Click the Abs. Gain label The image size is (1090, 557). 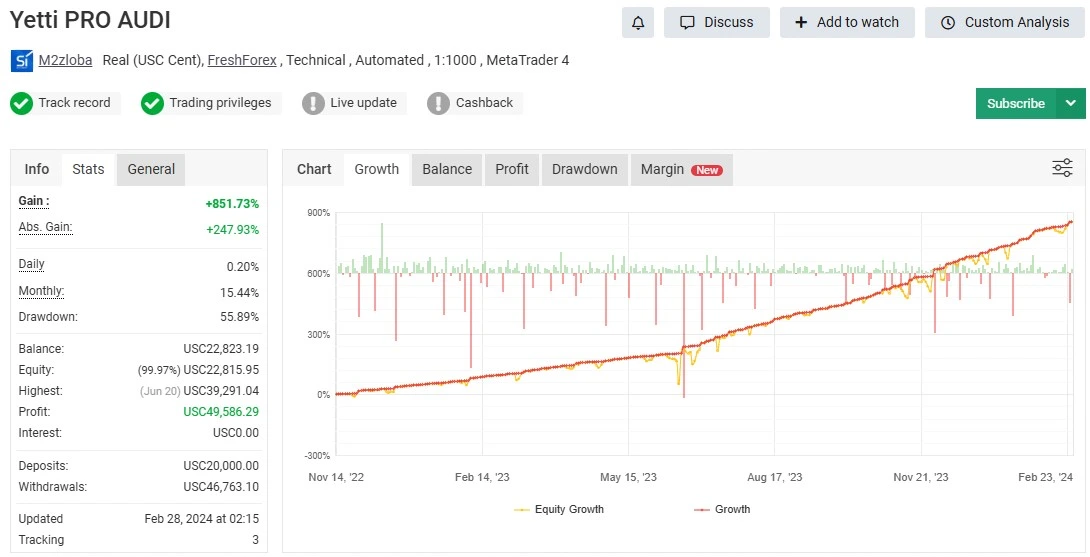pyautogui.click(x=45, y=227)
